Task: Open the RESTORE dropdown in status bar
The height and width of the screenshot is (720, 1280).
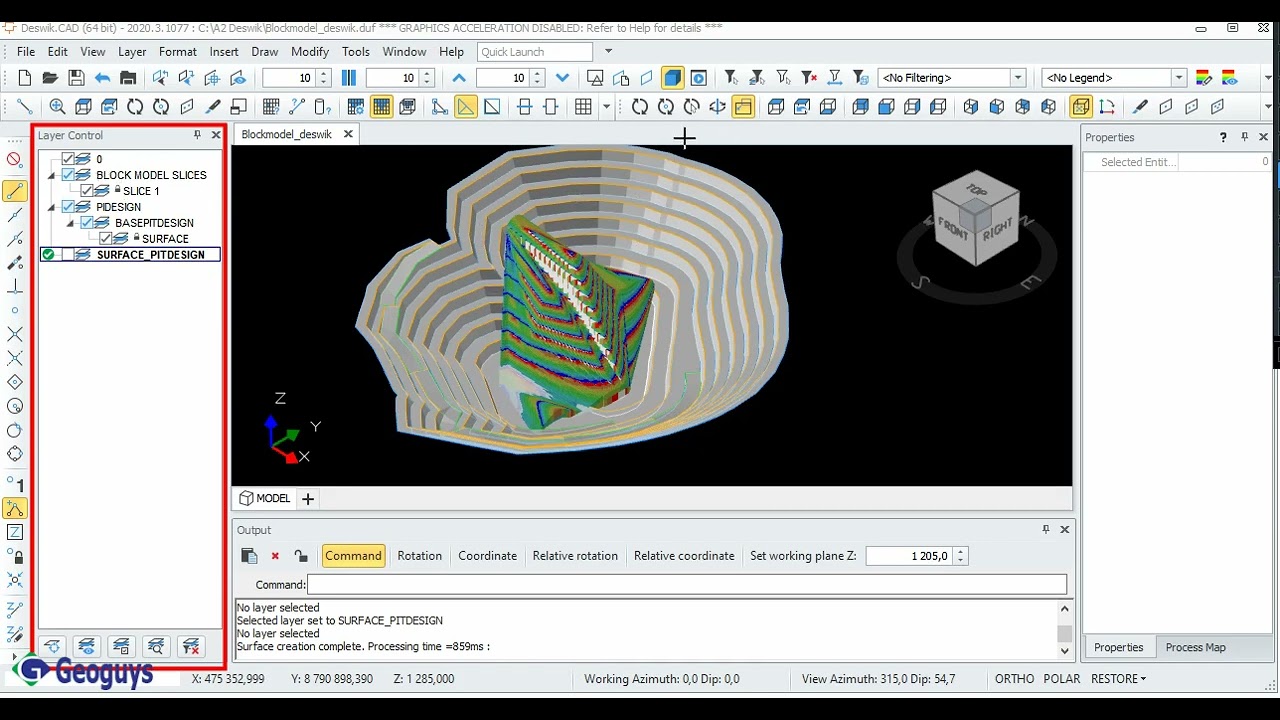Action: click(1118, 678)
